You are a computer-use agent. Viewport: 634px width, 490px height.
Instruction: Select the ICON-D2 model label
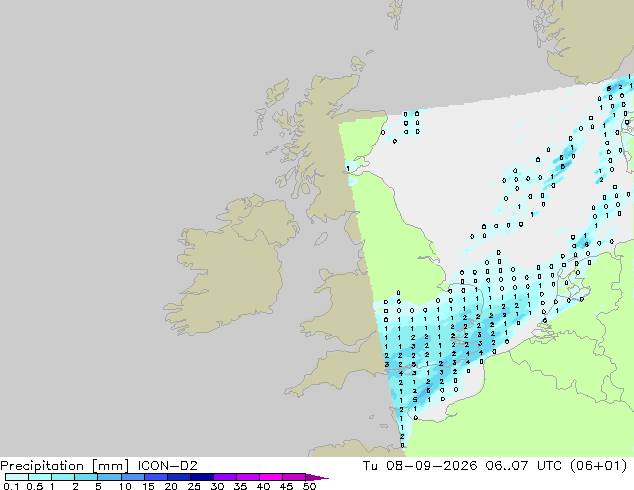coord(167,466)
